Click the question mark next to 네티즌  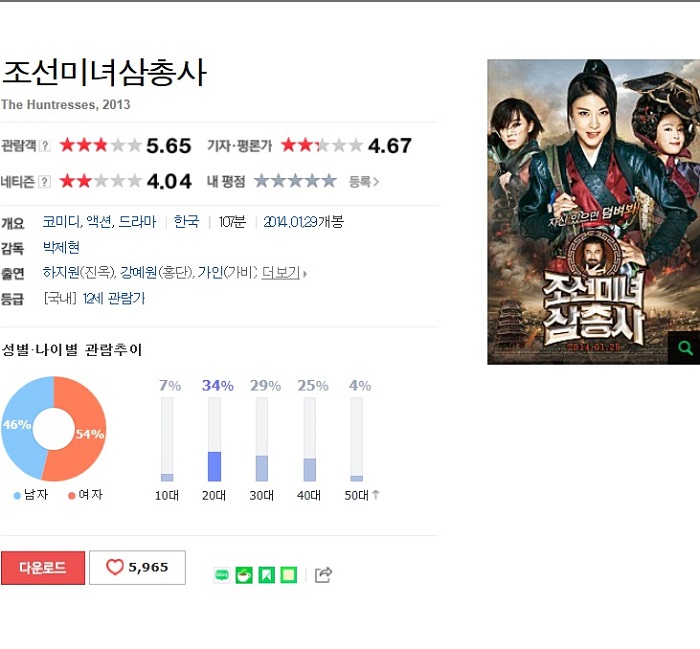44,182
